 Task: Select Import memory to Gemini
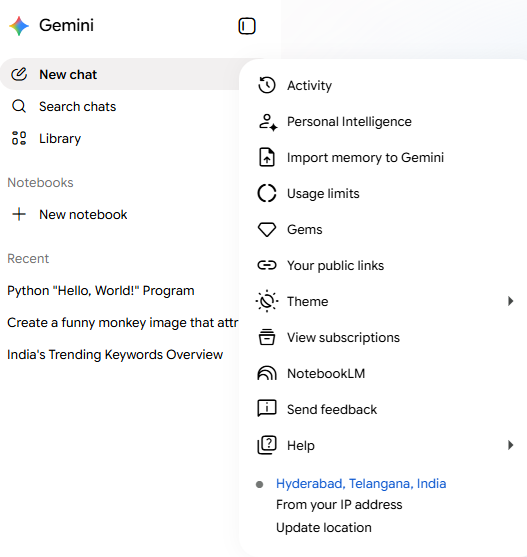click(383, 157)
